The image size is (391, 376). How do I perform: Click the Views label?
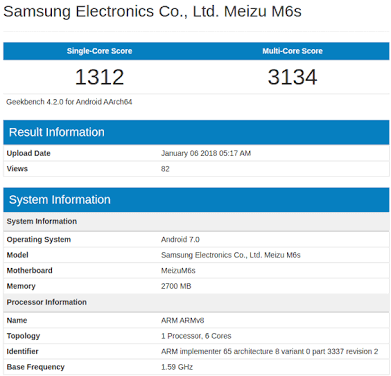(x=17, y=169)
